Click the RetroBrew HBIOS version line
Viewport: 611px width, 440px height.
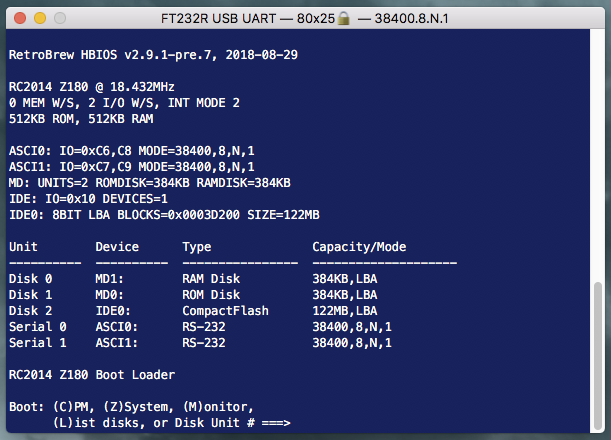152,54
